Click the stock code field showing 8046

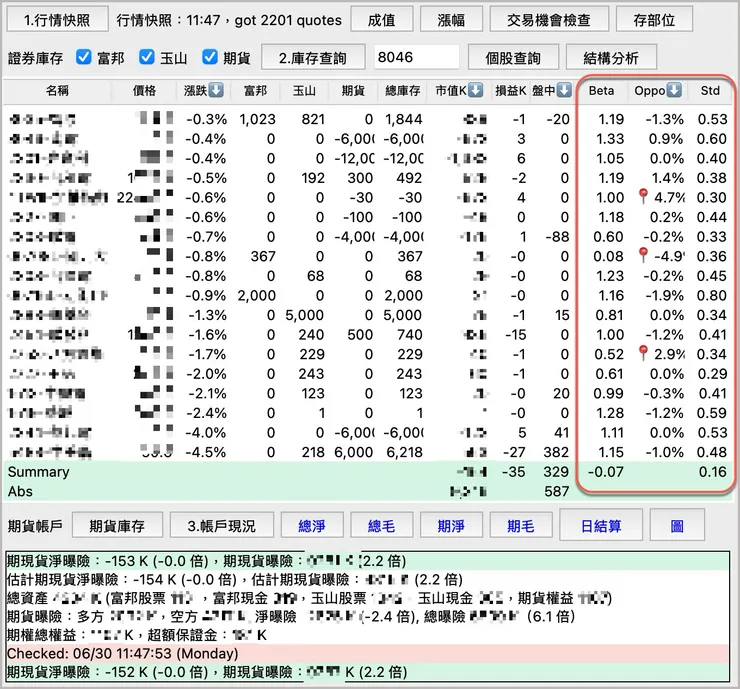coord(416,57)
